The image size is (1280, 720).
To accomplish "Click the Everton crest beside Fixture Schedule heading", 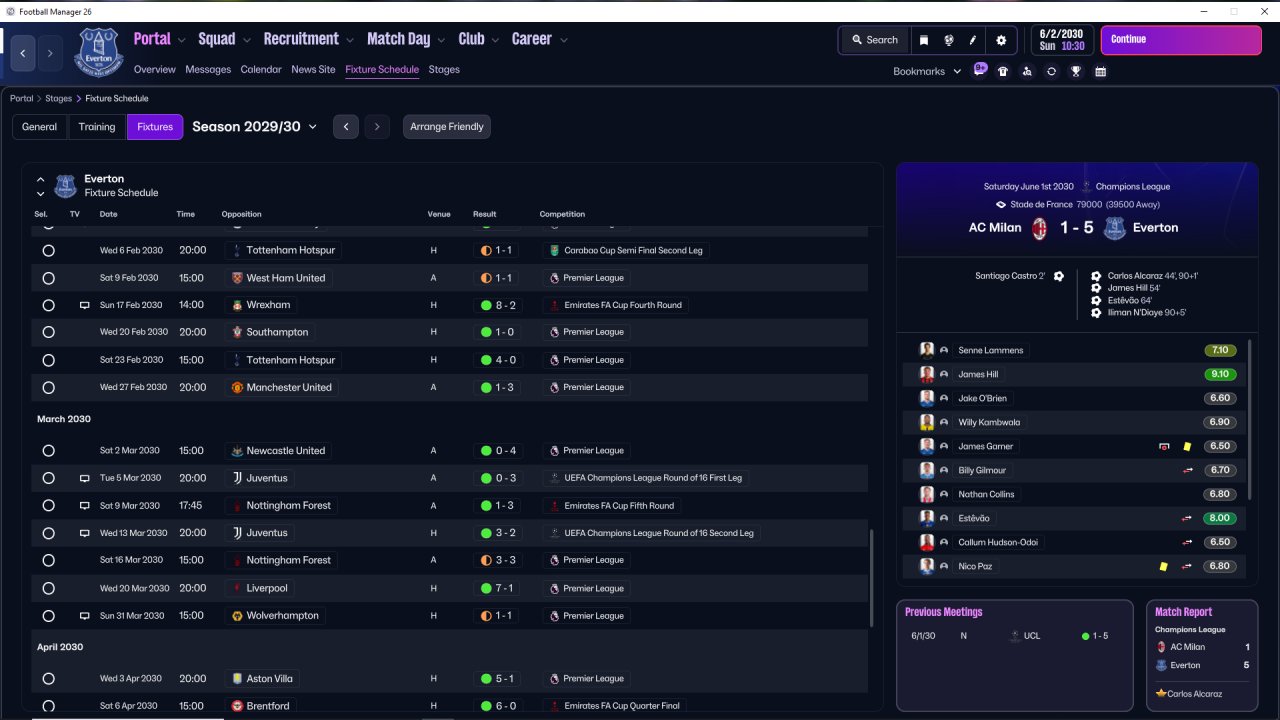I will [65, 186].
